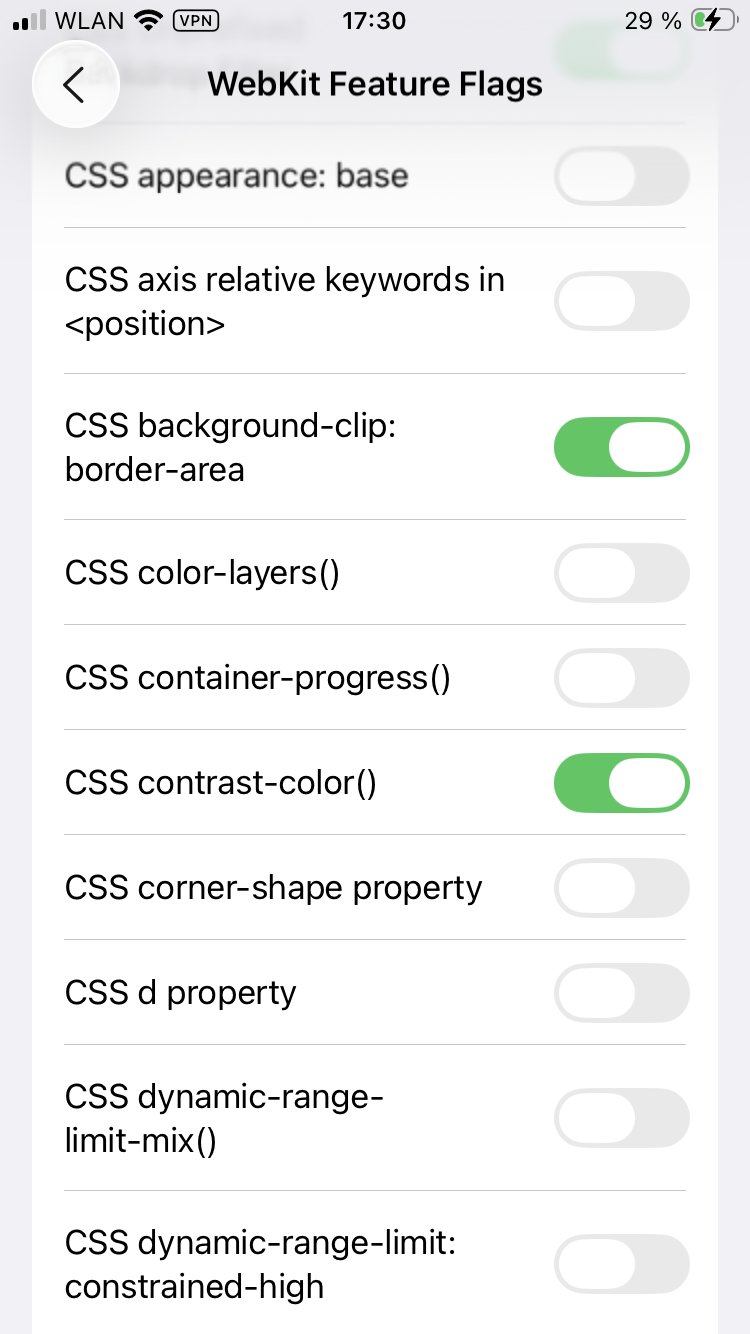Screen dimensions: 750x1334
Task: Tap the 17:30 clock in status bar
Action: (374, 21)
